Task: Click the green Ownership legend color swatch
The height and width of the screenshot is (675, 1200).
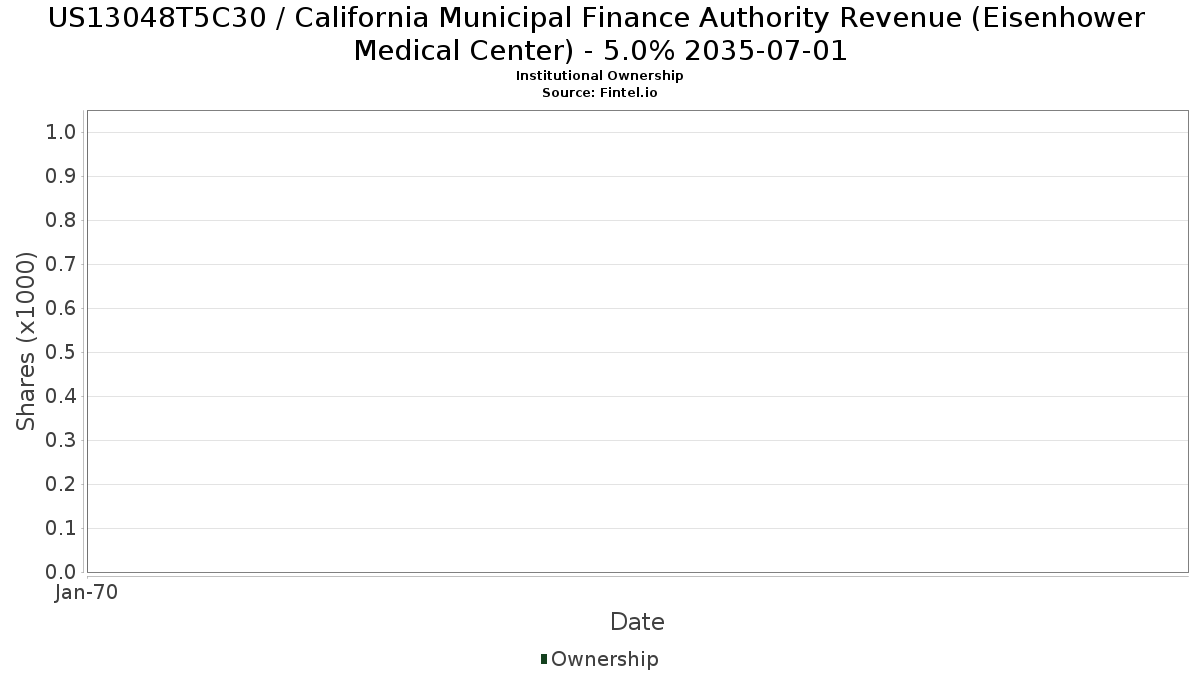Action: (544, 659)
